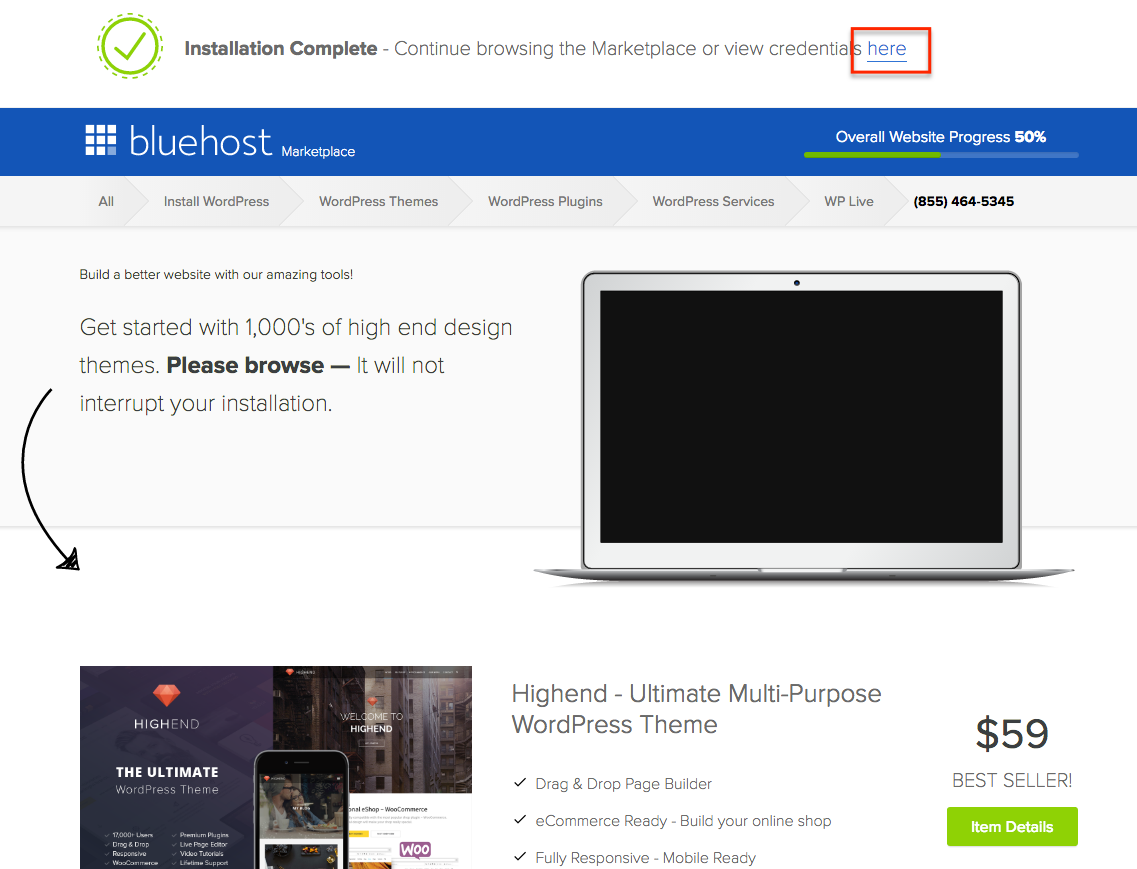
Task: Select the All tab
Action: pyautogui.click(x=106, y=202)
